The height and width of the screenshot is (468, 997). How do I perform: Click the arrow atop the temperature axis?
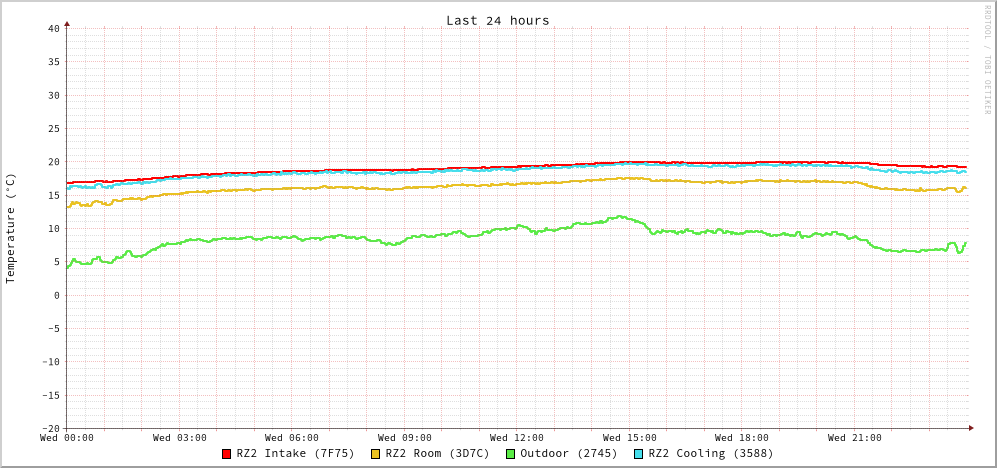[x=67, y=23]
